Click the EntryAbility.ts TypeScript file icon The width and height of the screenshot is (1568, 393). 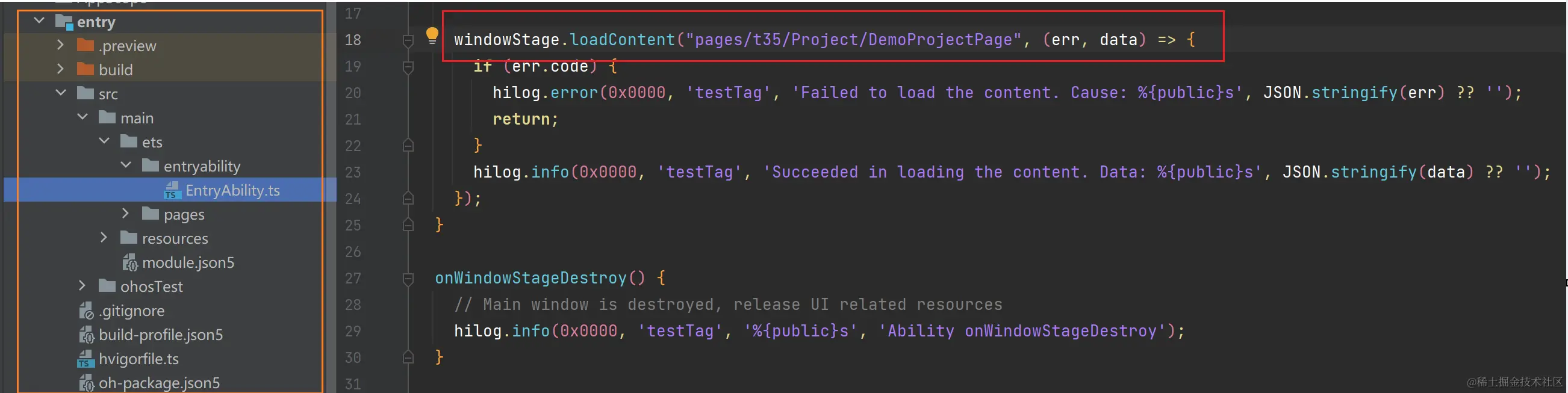point(172,190)
